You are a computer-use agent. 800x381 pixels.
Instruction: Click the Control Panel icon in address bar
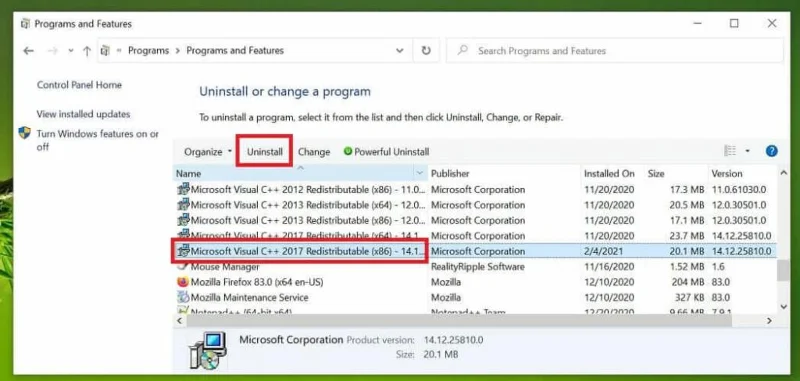click(105, 50)
